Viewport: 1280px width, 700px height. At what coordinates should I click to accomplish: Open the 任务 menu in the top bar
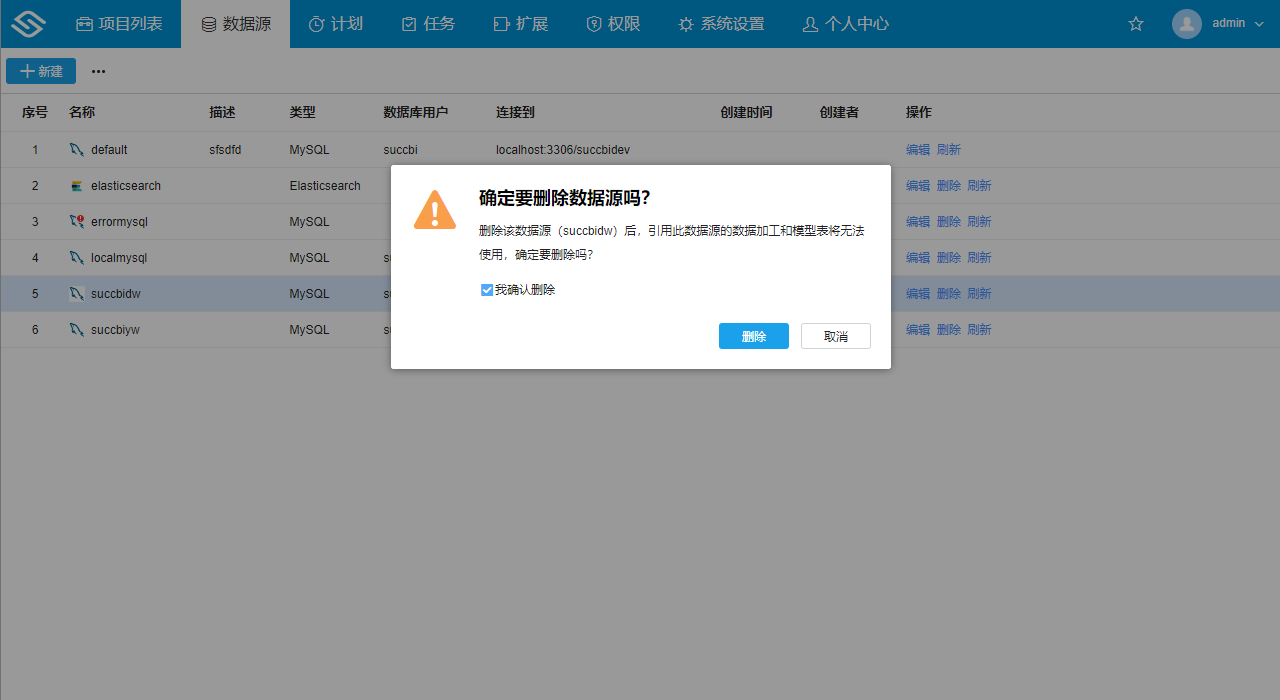point(428,23)
